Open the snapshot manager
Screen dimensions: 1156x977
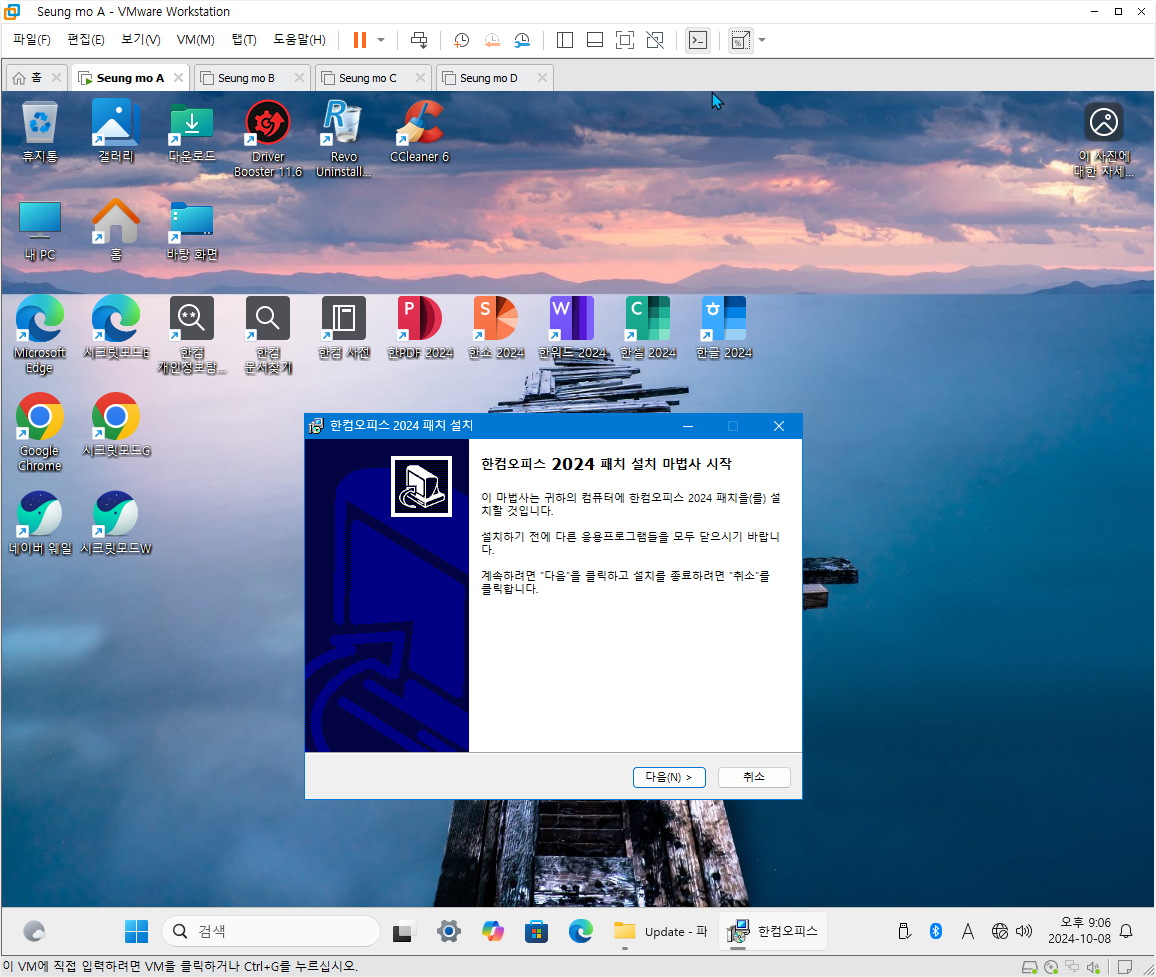[522, 40]
